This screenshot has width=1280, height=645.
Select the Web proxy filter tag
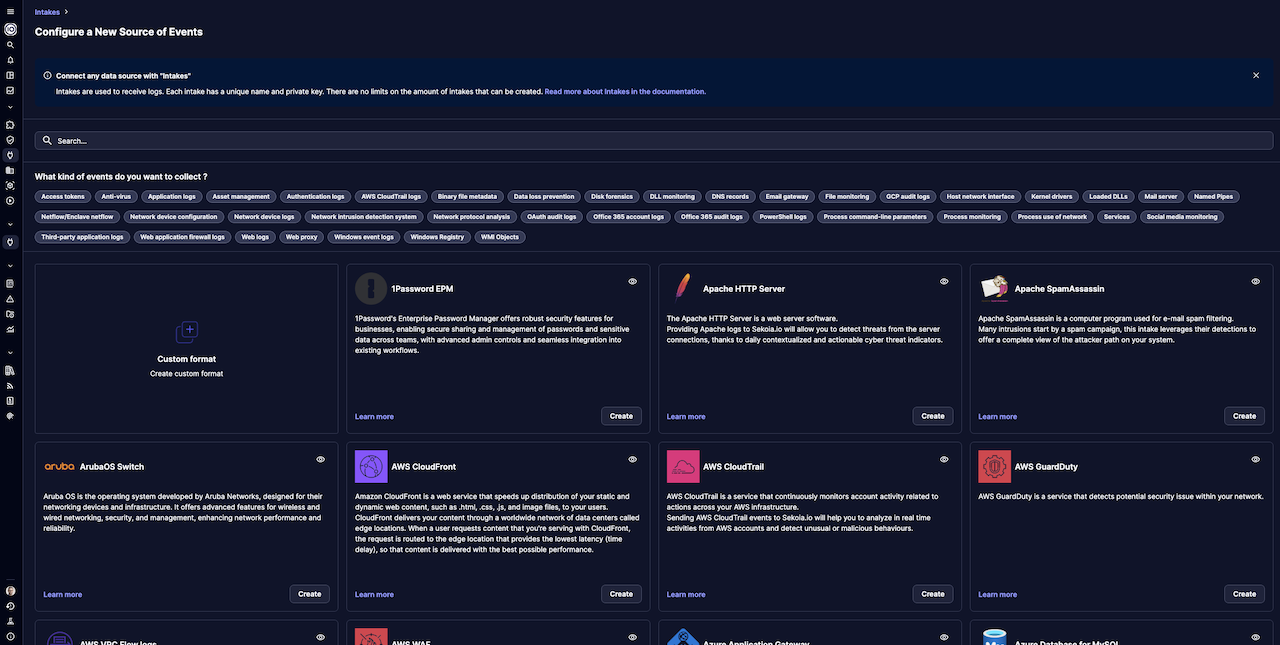[301, 237]
